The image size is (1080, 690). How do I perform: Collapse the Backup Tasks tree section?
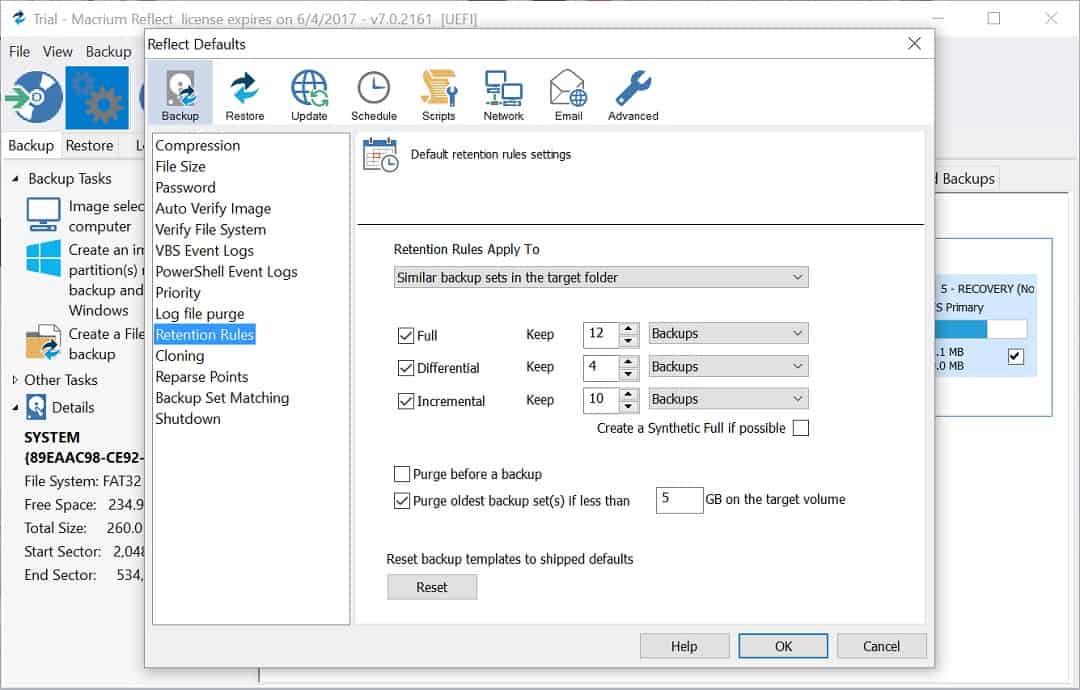(x=15, y=179)
